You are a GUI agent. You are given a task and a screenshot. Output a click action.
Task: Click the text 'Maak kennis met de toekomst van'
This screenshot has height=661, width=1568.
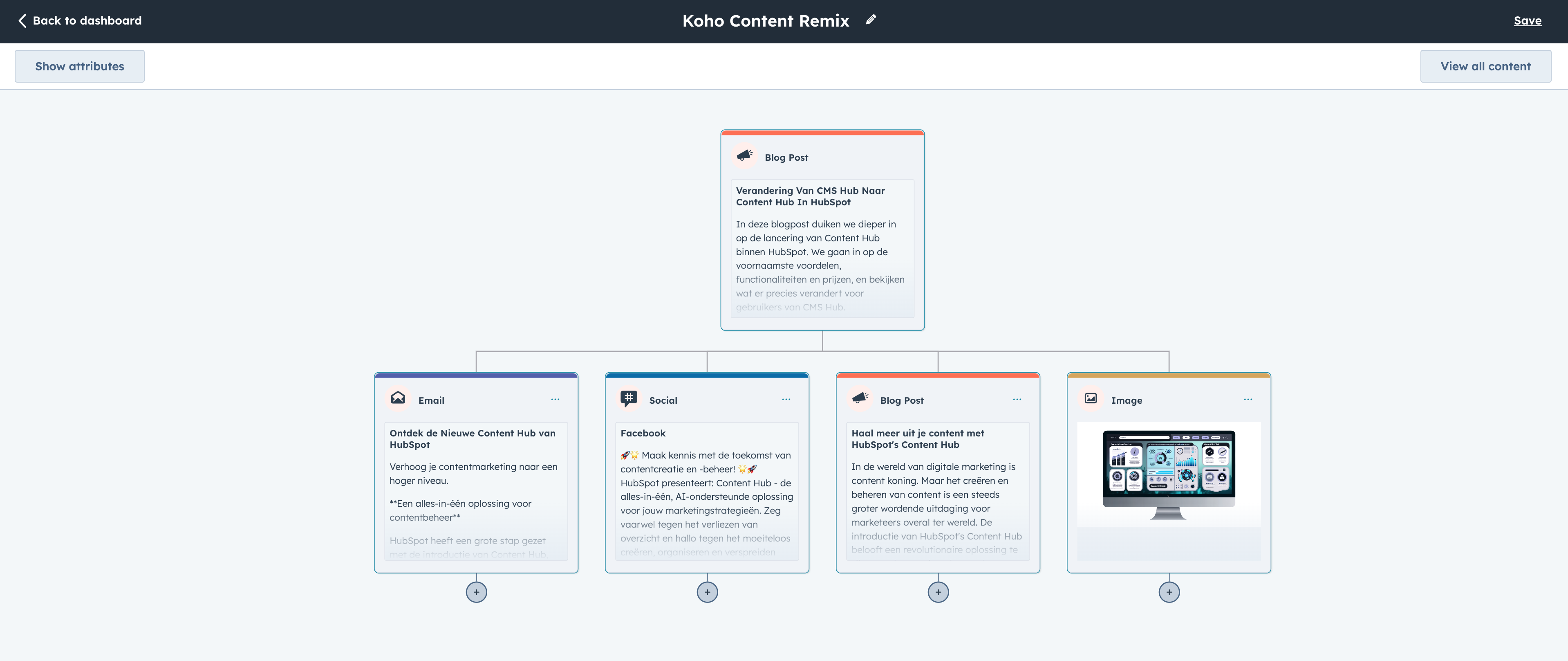pos(716,455)
